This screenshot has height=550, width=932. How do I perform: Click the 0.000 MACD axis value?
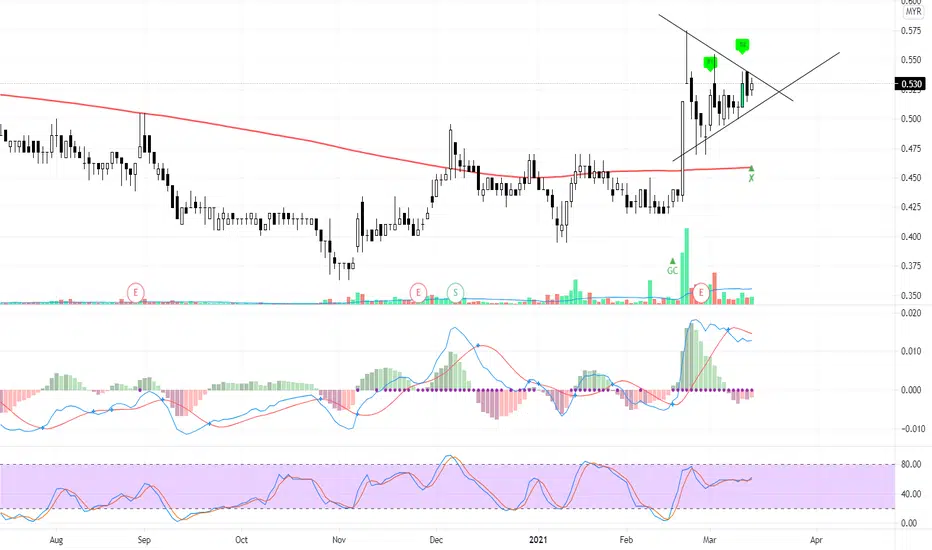(911, 390)
